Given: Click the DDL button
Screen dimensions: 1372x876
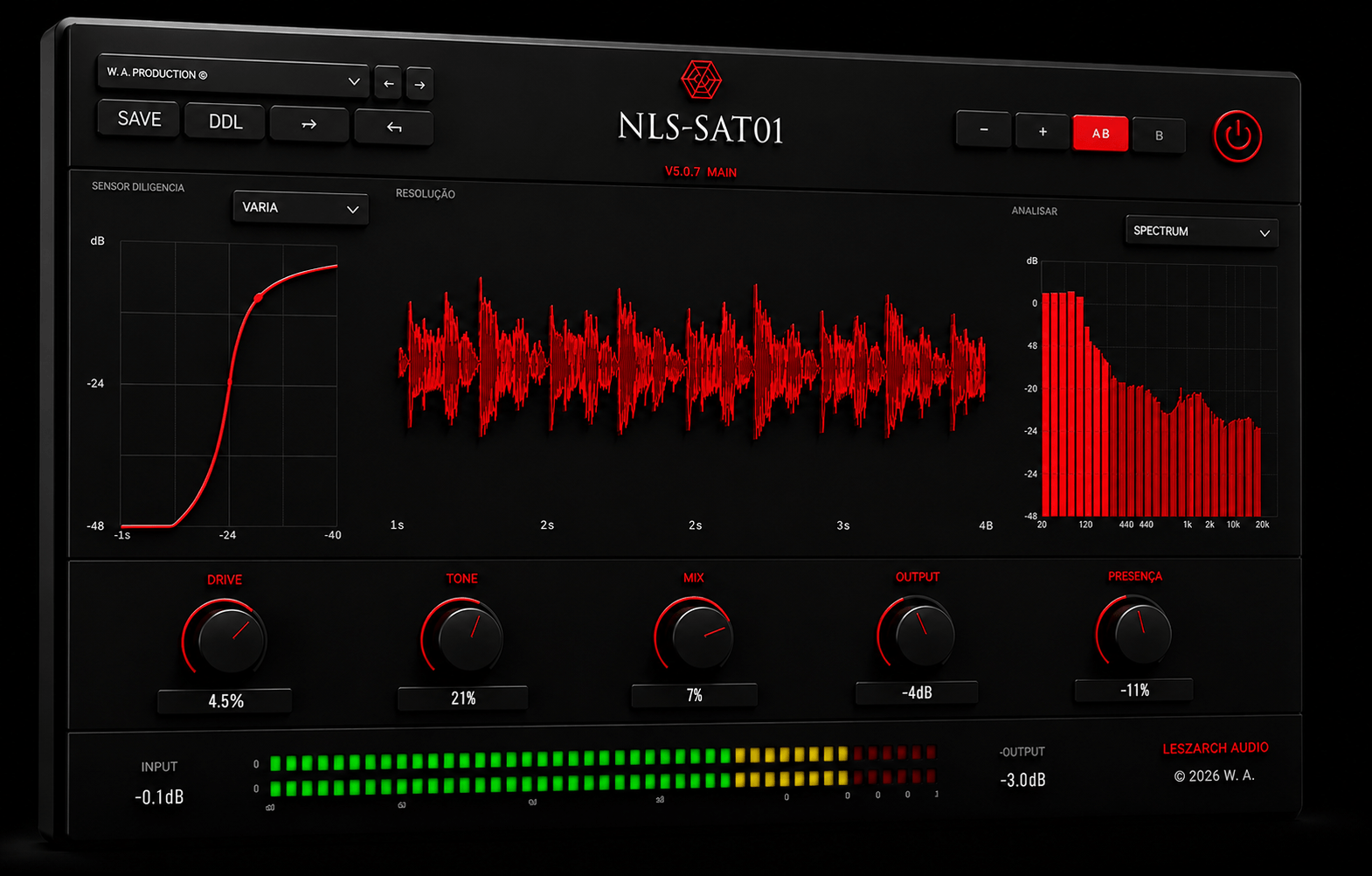Looking at the screenshot, I should coord(225,122).
